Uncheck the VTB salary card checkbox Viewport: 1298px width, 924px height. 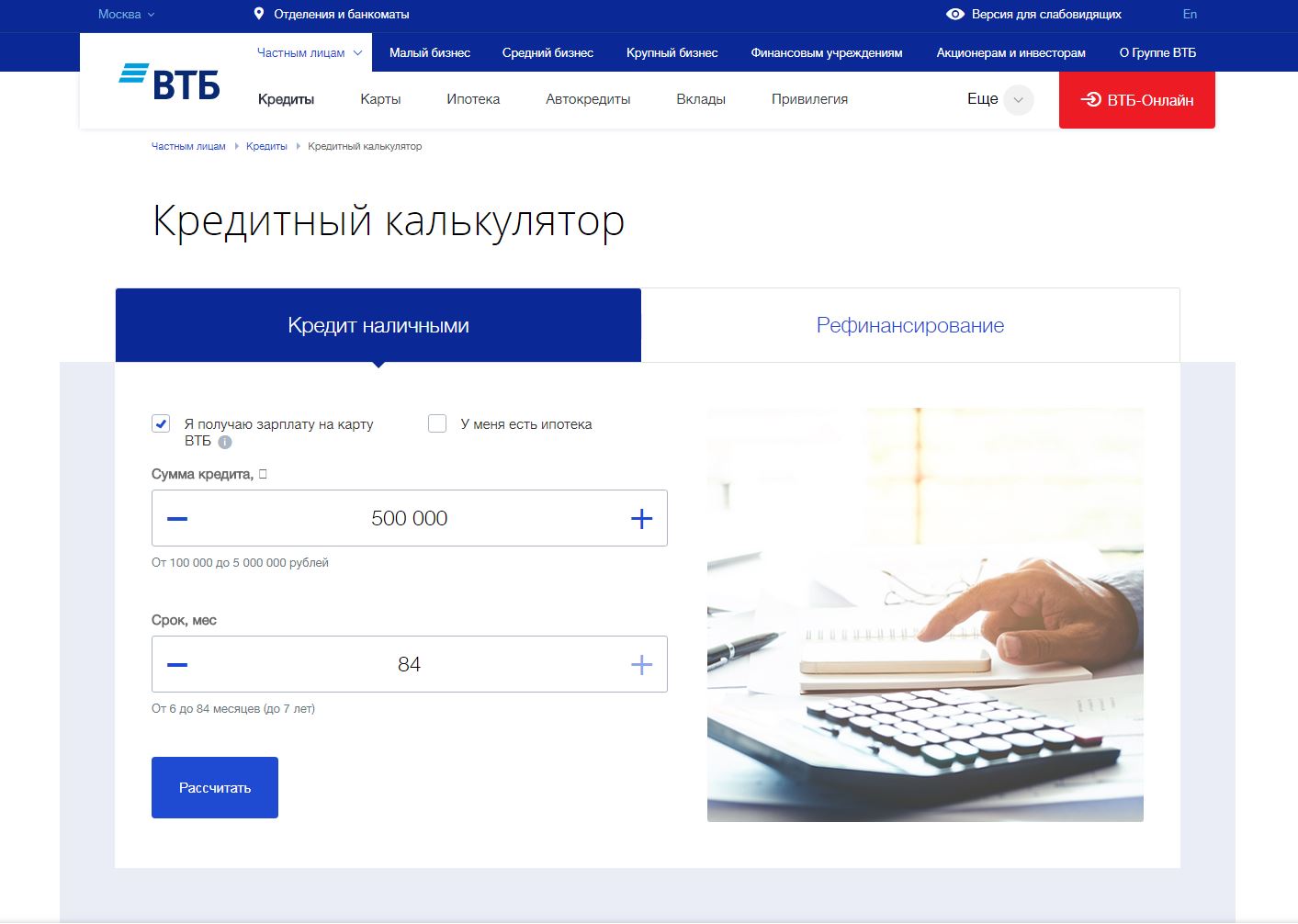(161, 423)
